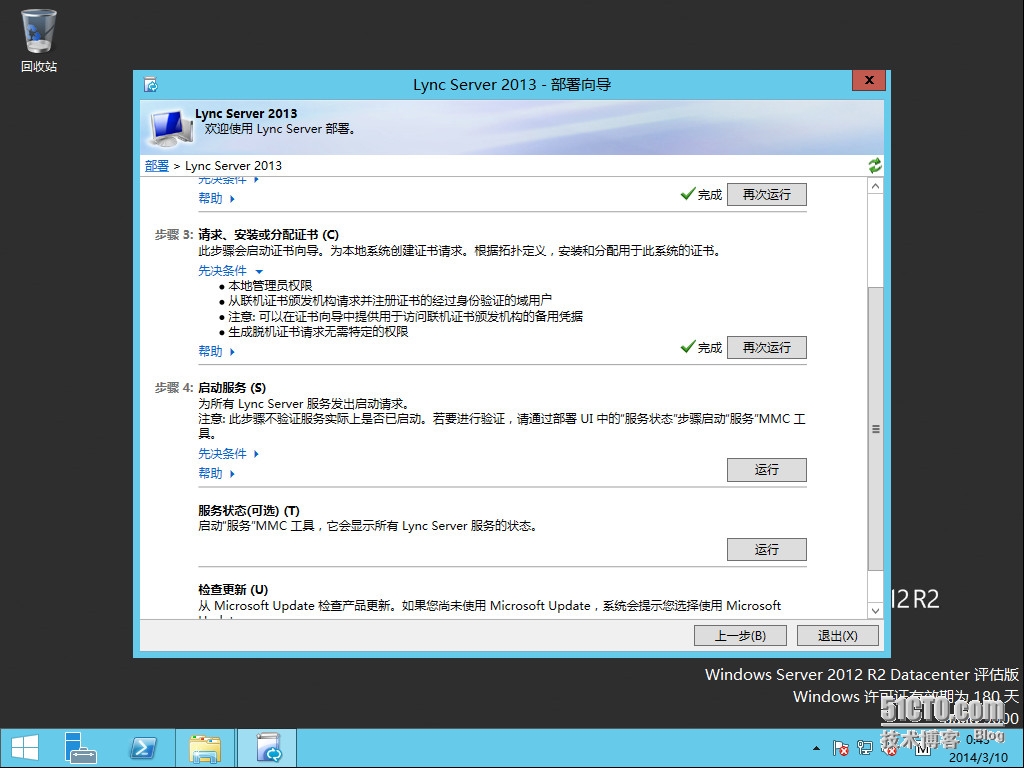
Task: Close the Lync Server deployment wizard
Action: [869, 80]
